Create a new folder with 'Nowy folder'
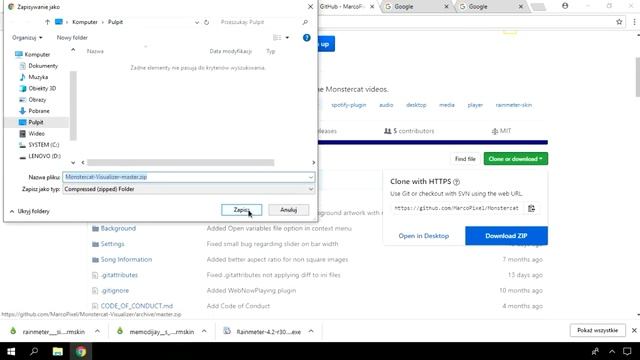This screenshot has height=360, width=640. [72, 38]
